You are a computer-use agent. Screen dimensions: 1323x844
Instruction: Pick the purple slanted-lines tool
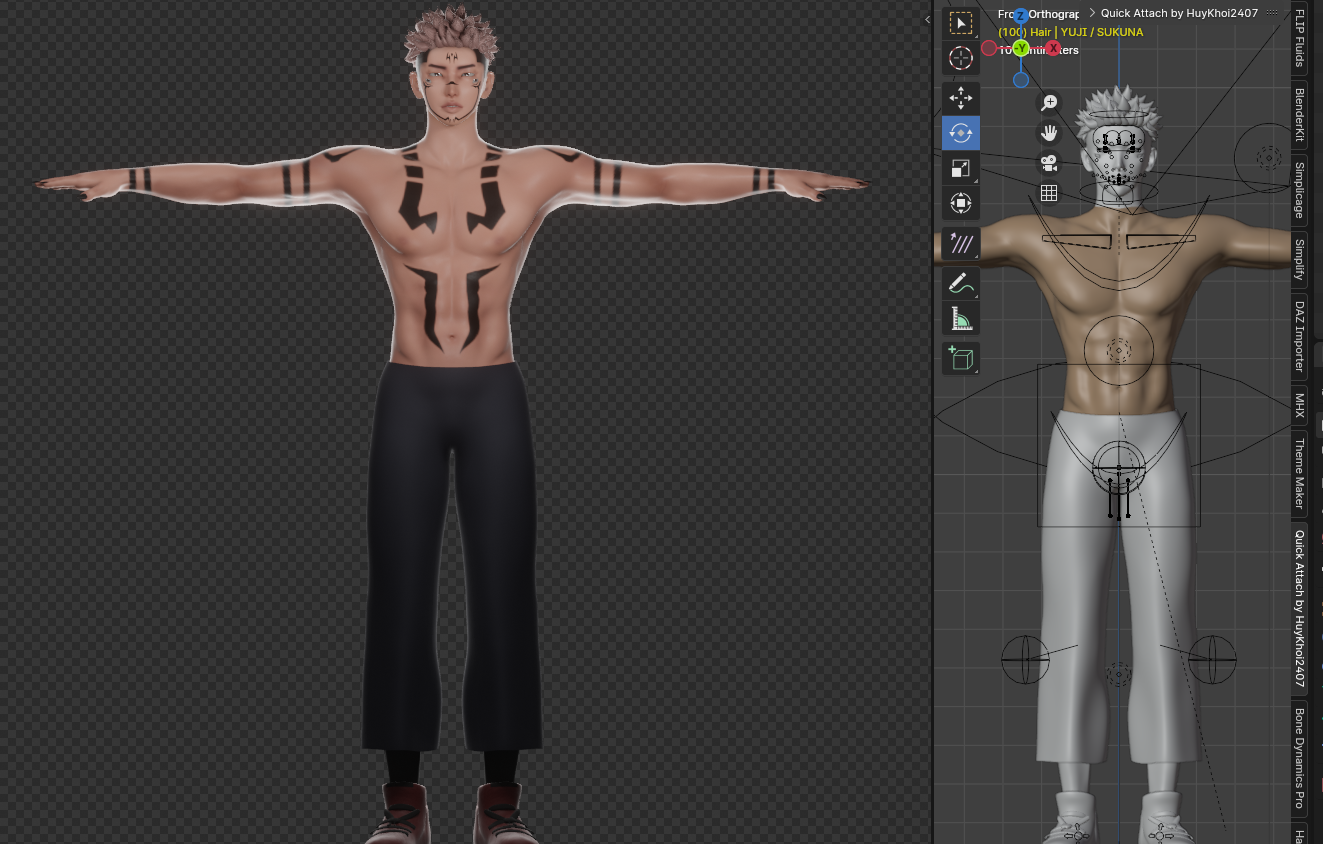point(960,244)
